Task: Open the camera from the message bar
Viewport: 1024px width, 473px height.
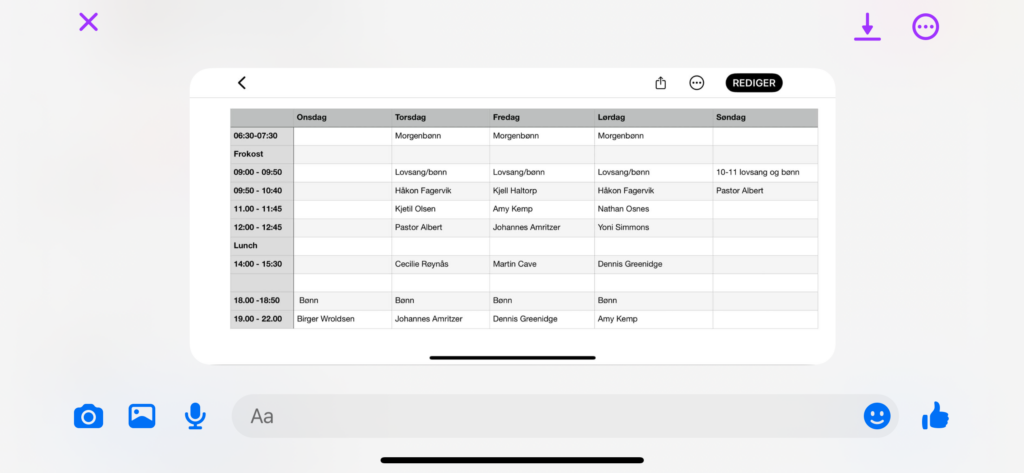Action: coord(88,416)
